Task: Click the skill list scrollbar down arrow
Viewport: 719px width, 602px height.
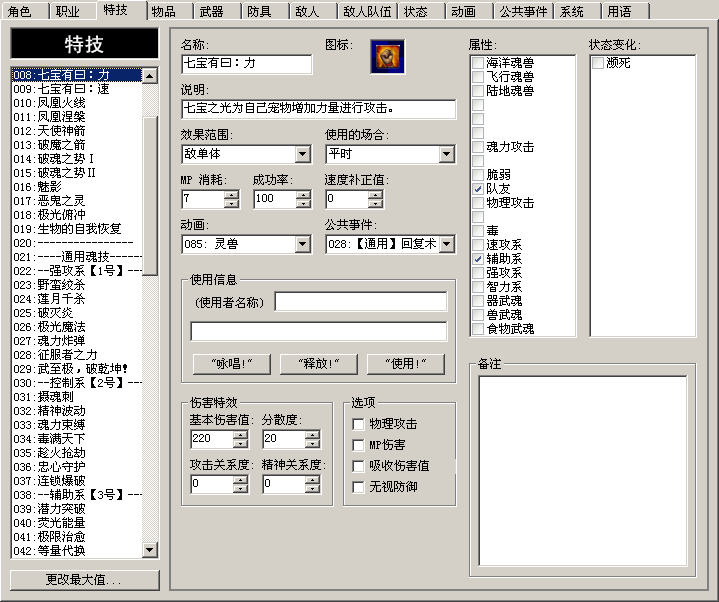Action: click(150, 549)
